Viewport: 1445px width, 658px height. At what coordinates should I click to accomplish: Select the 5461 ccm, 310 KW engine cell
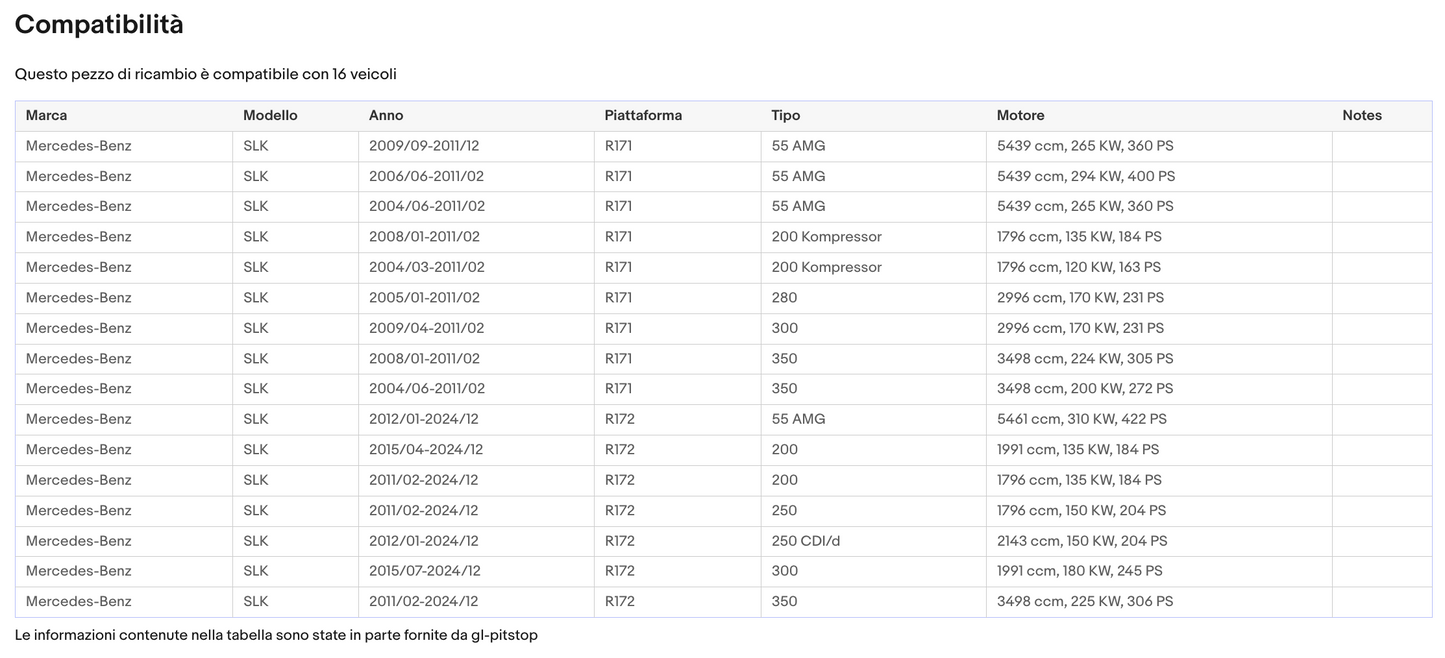tap(1082, 419)
